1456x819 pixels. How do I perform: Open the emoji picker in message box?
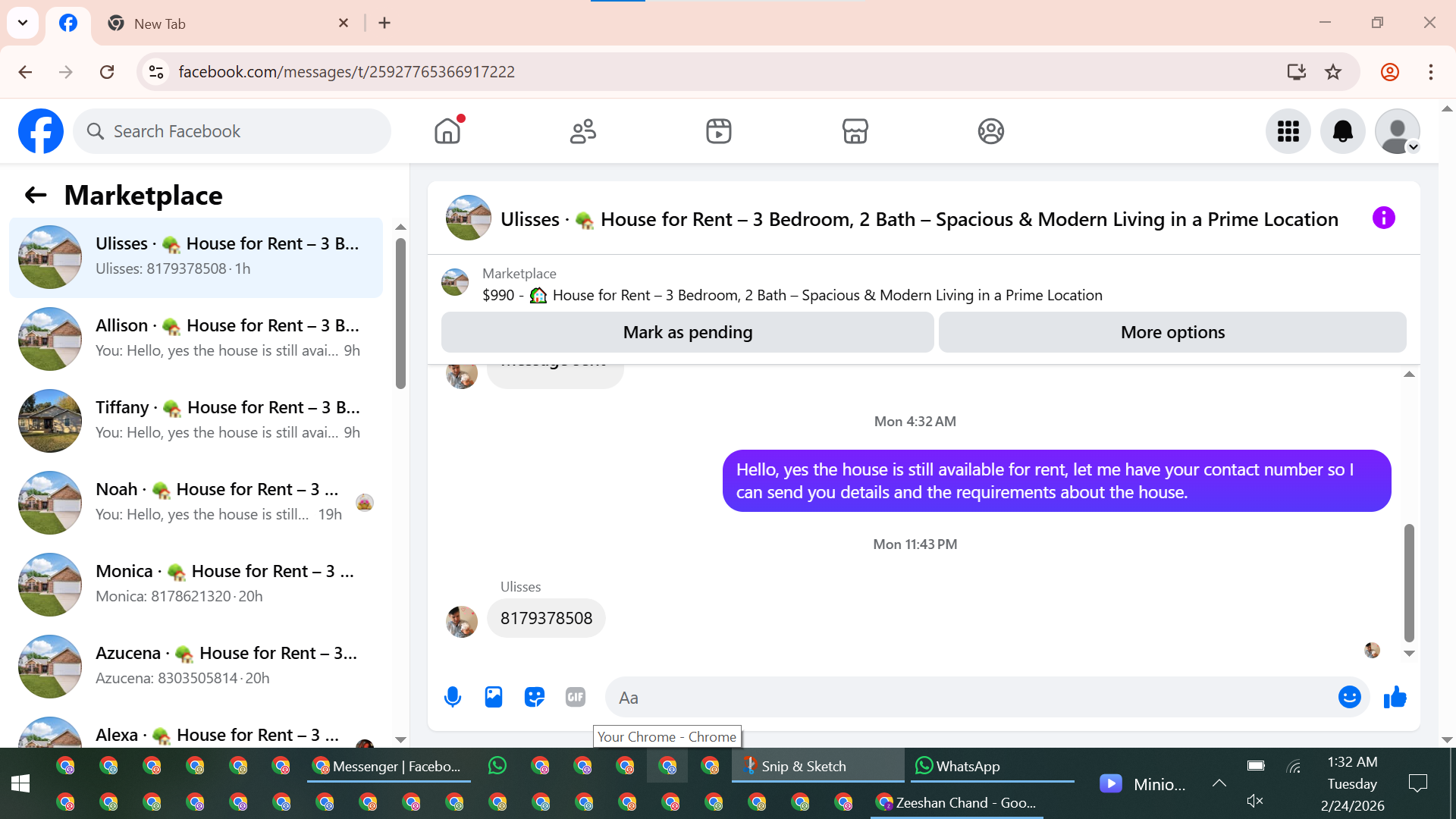pos(1349,697)
